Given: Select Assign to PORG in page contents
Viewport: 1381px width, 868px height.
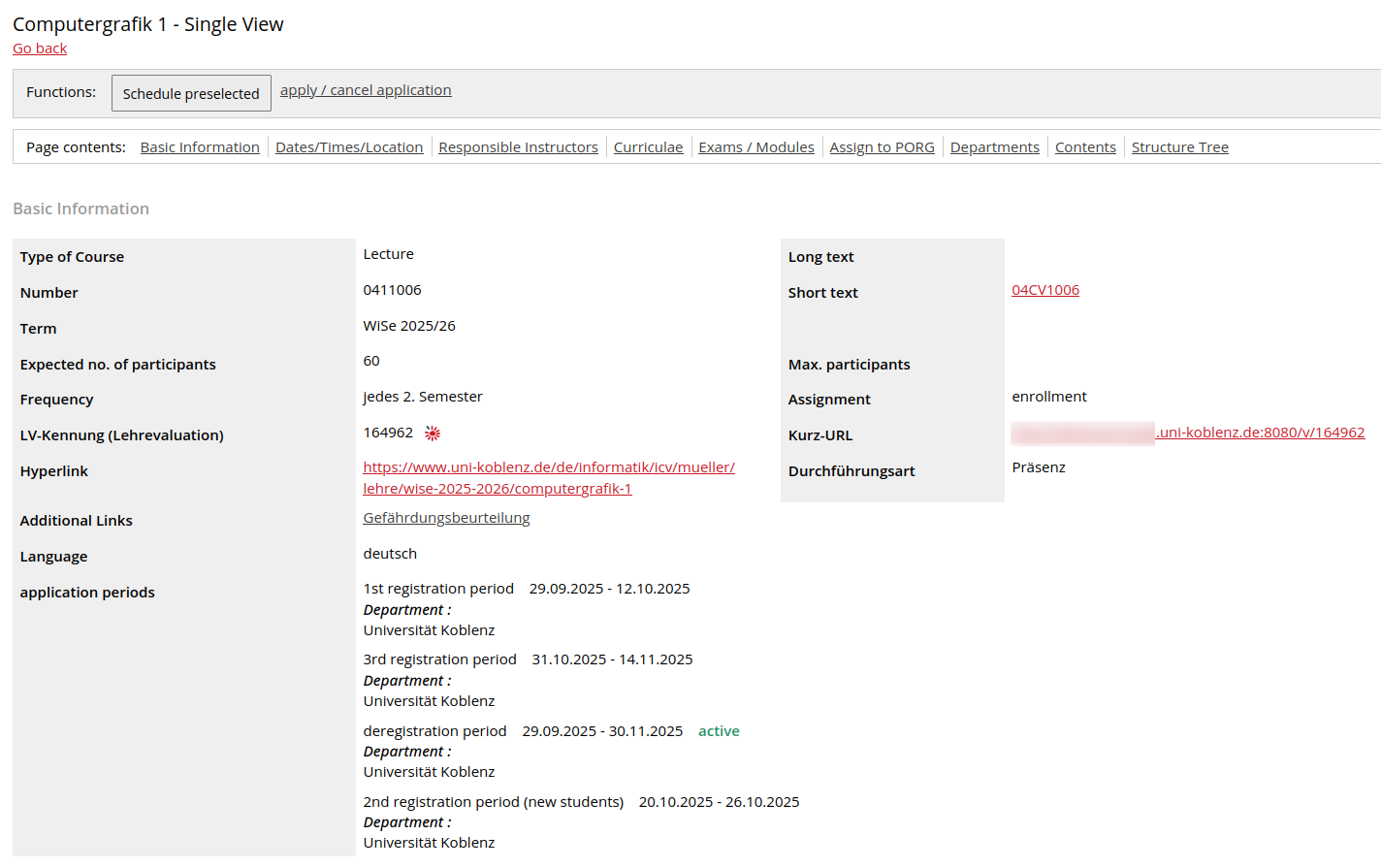Looking at the screenshot, I should click(882, 147).
